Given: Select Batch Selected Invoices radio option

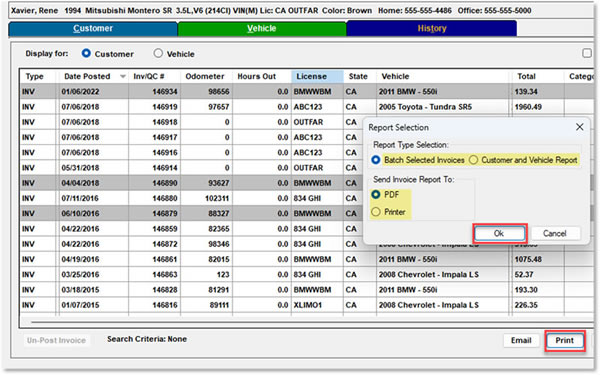Looking at the screenshot, I should click(418, 160).
